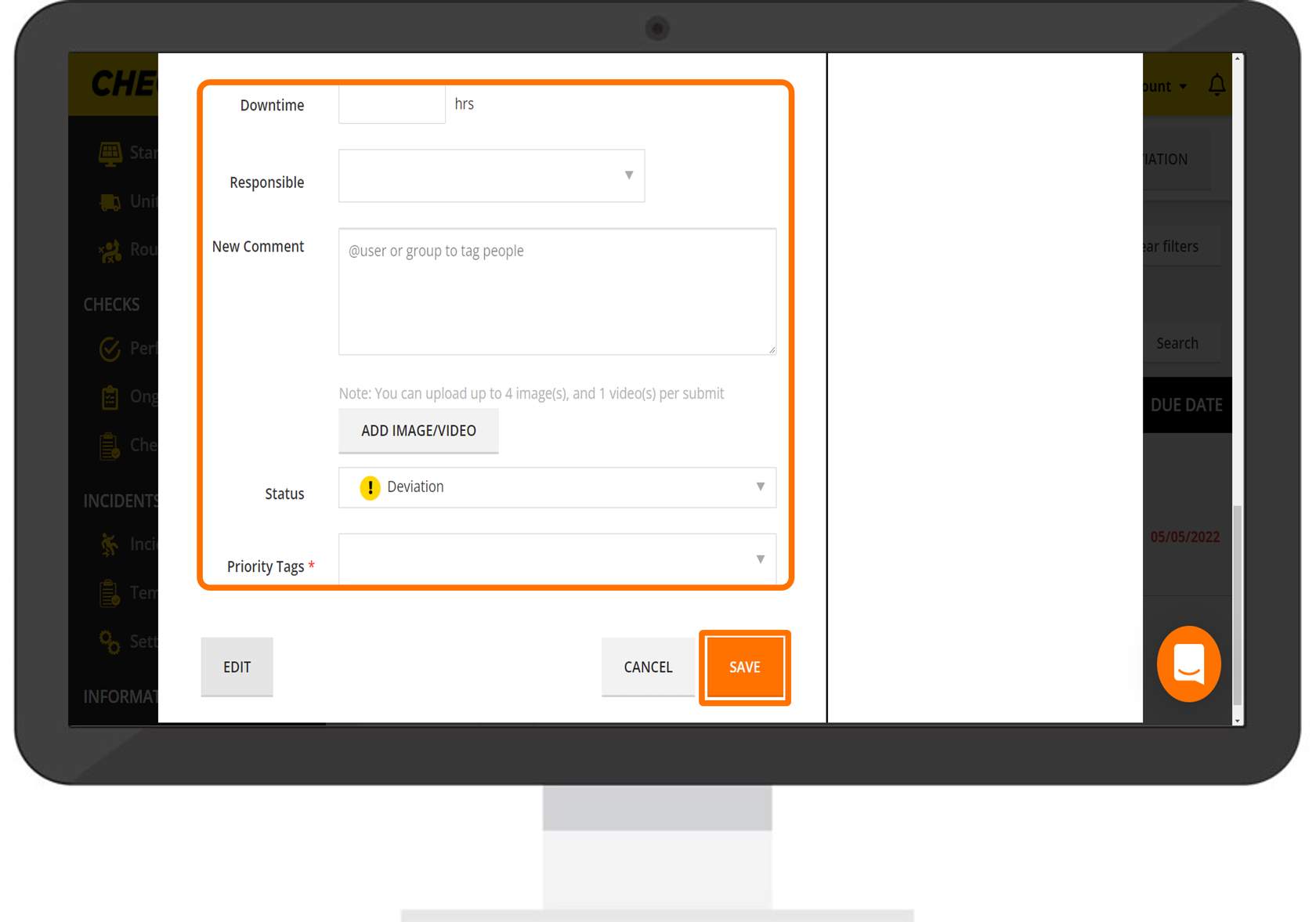
Task: Click the monitor icon in the sidebar
Action: click(110, 153)
